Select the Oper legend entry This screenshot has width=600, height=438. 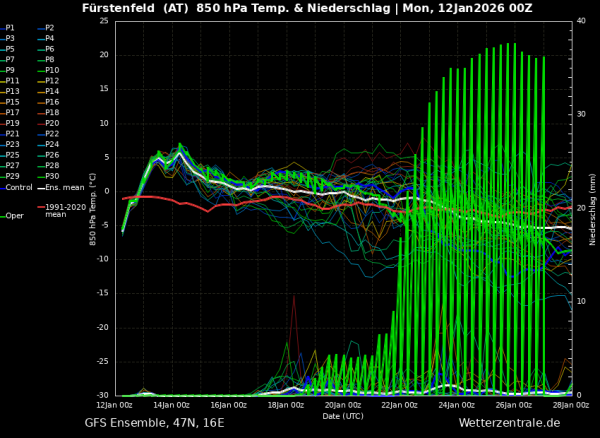point(13,216)
